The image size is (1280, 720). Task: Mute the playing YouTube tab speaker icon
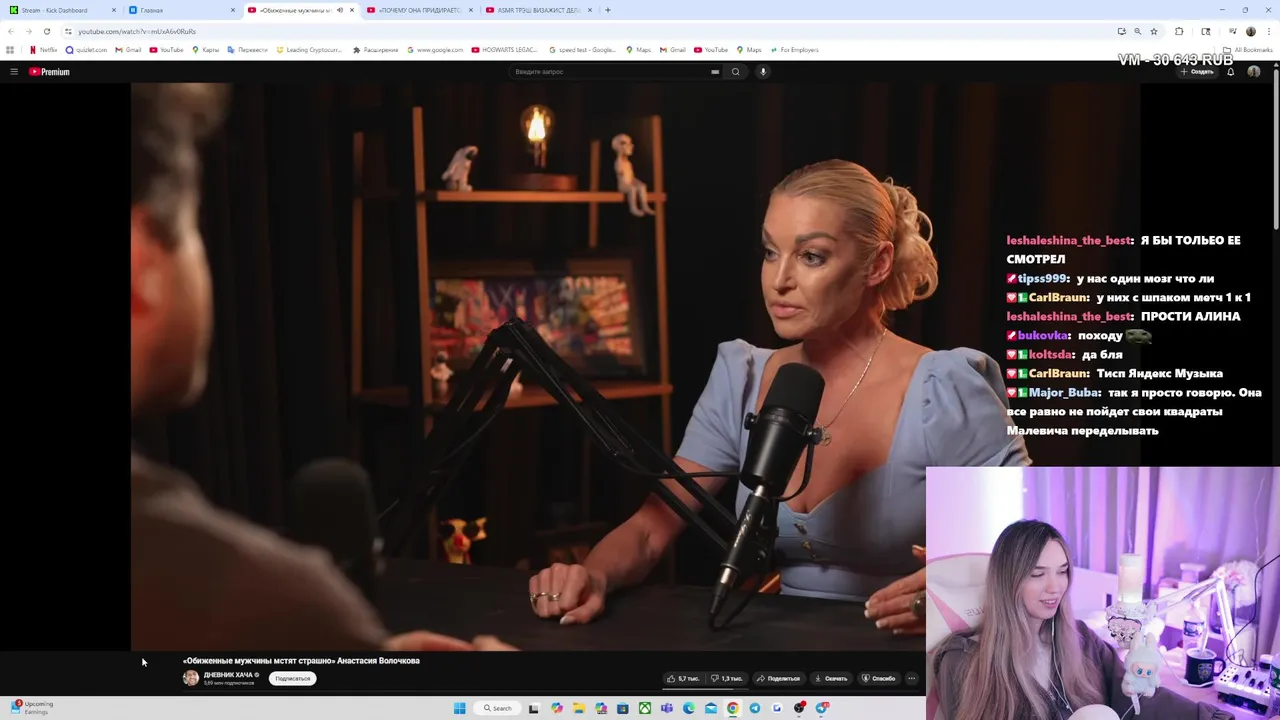tap(339, 10)
